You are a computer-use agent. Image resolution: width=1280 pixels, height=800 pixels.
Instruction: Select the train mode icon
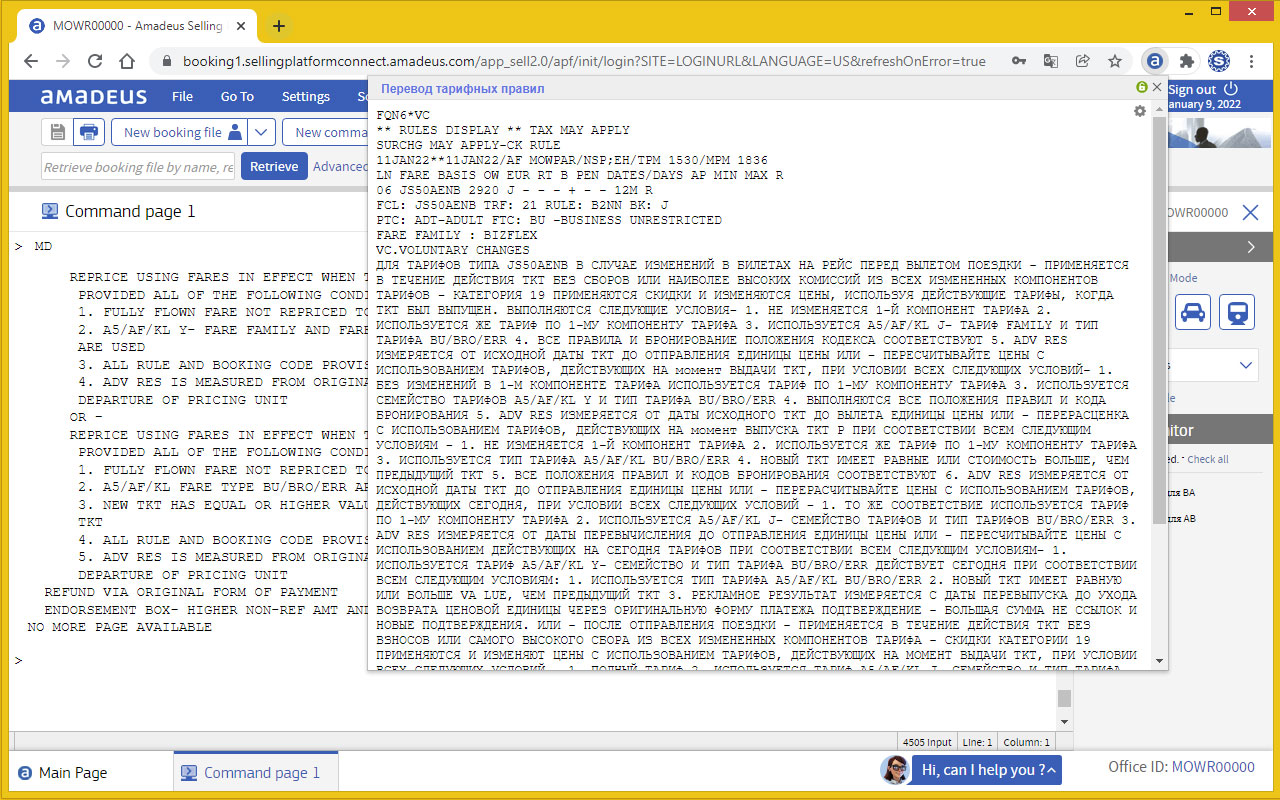(1237, 311)
